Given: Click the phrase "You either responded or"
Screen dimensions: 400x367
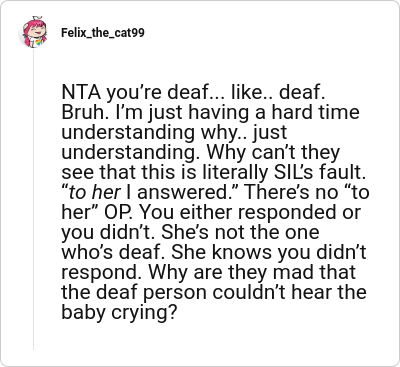Looking at the screenshot, I should click(246, 212).
